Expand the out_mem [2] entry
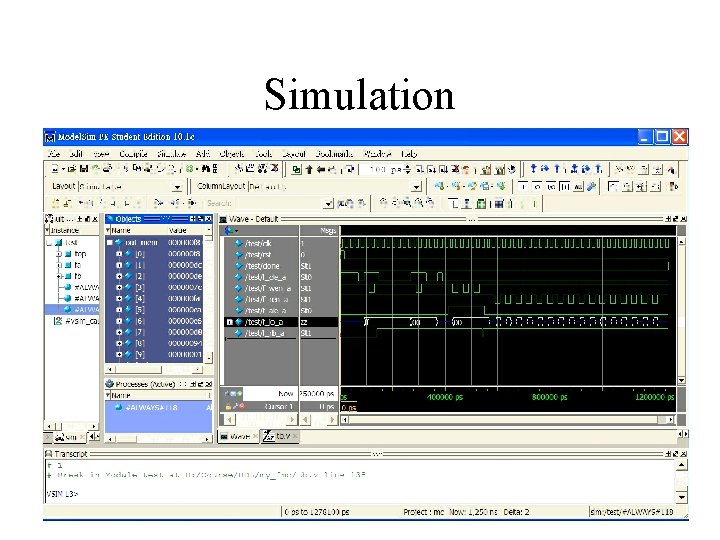Viewport: 720px width, 540px height. click(x=119, y=276)
